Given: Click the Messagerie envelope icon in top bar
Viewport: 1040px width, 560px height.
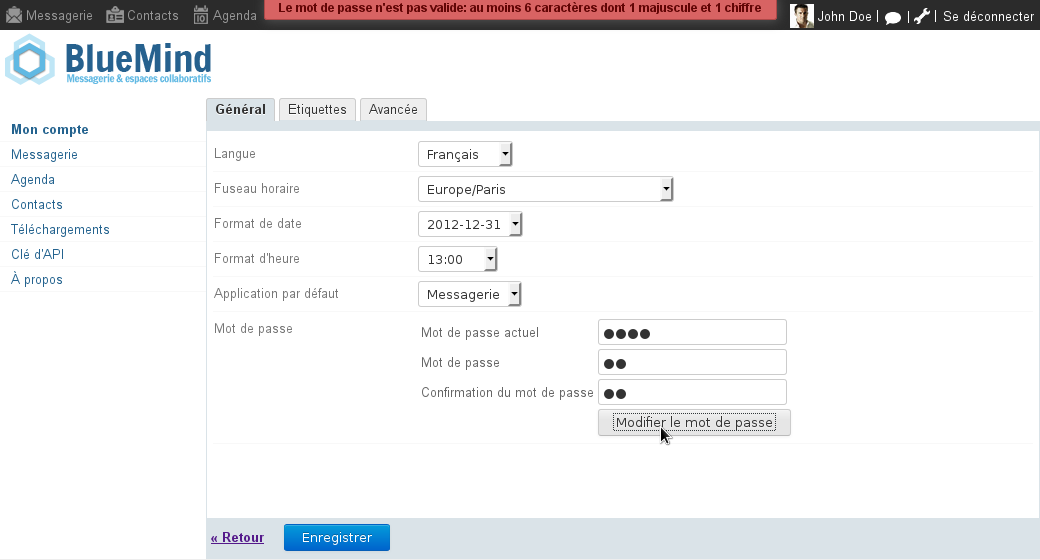Looking at the screenshot, I should tap(14, 15).
